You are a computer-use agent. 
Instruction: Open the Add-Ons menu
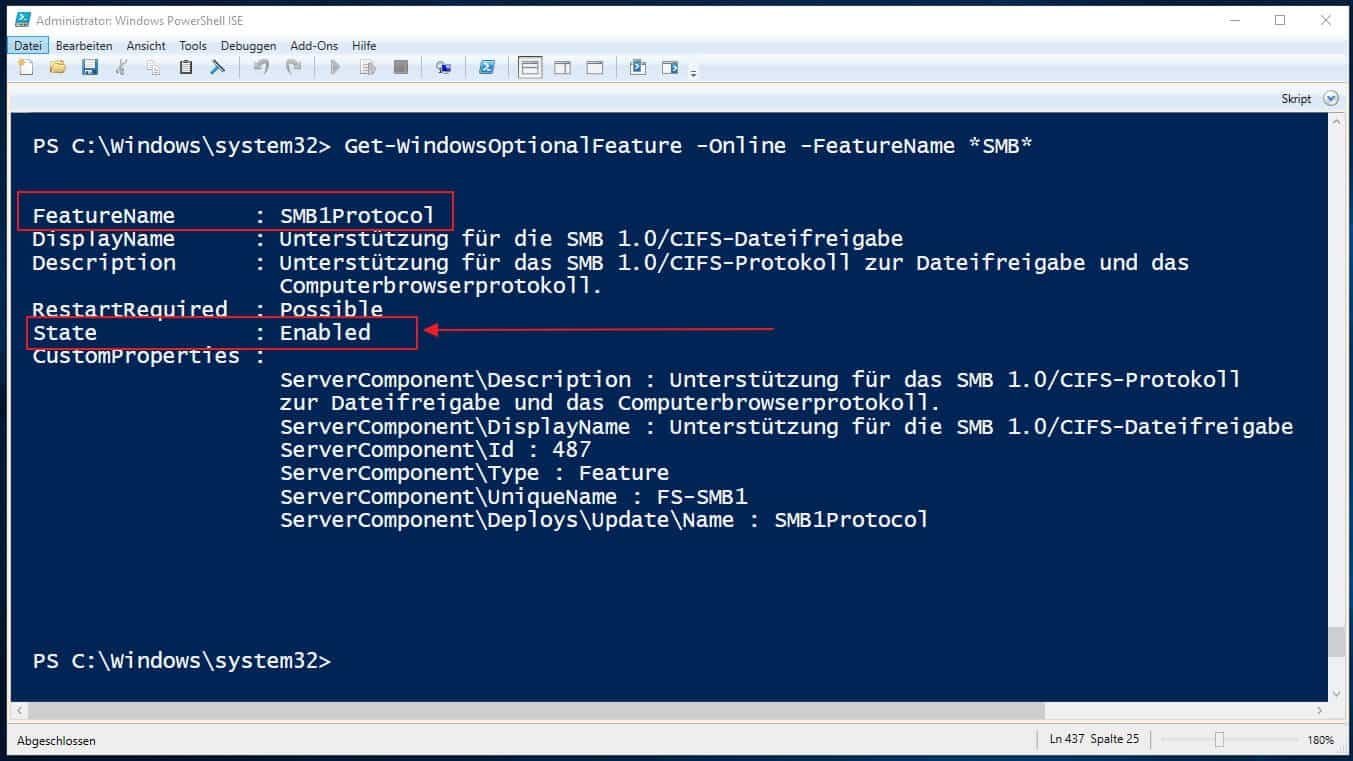point(314,46)
